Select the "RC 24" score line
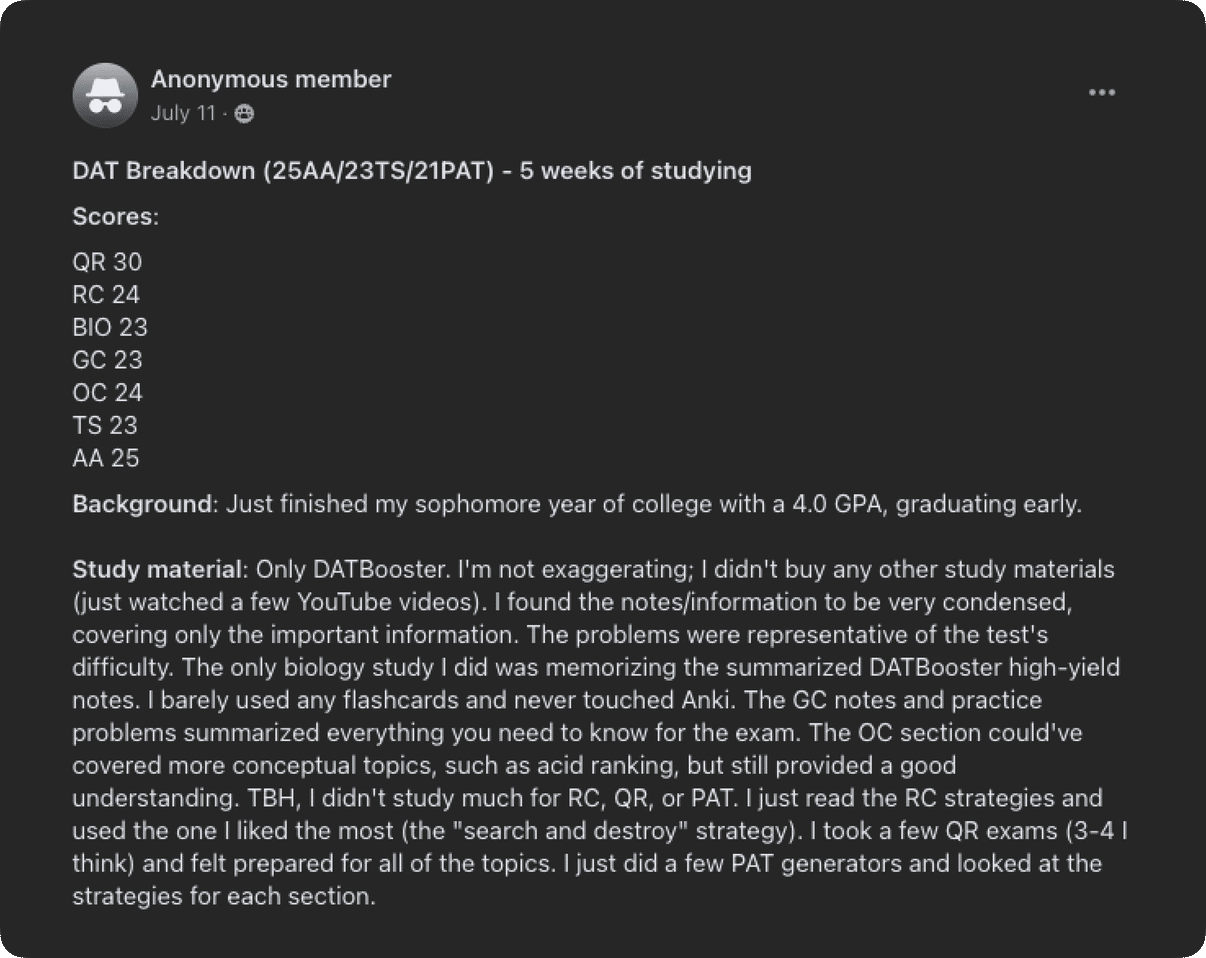The height and width of the screenshot is (958, 1206). tap(107, 295)
